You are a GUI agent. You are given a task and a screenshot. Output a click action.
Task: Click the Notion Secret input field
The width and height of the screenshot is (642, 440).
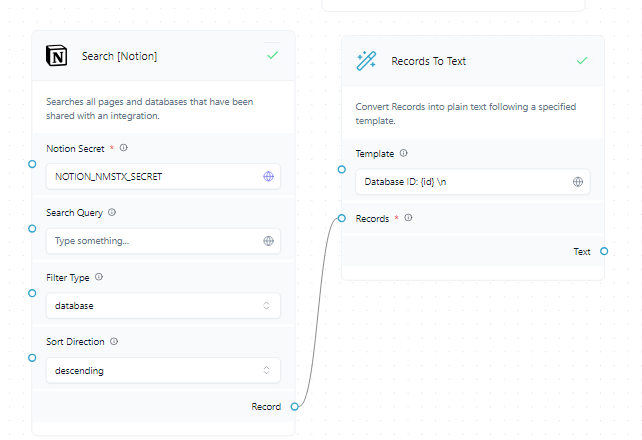coord(155,177)
